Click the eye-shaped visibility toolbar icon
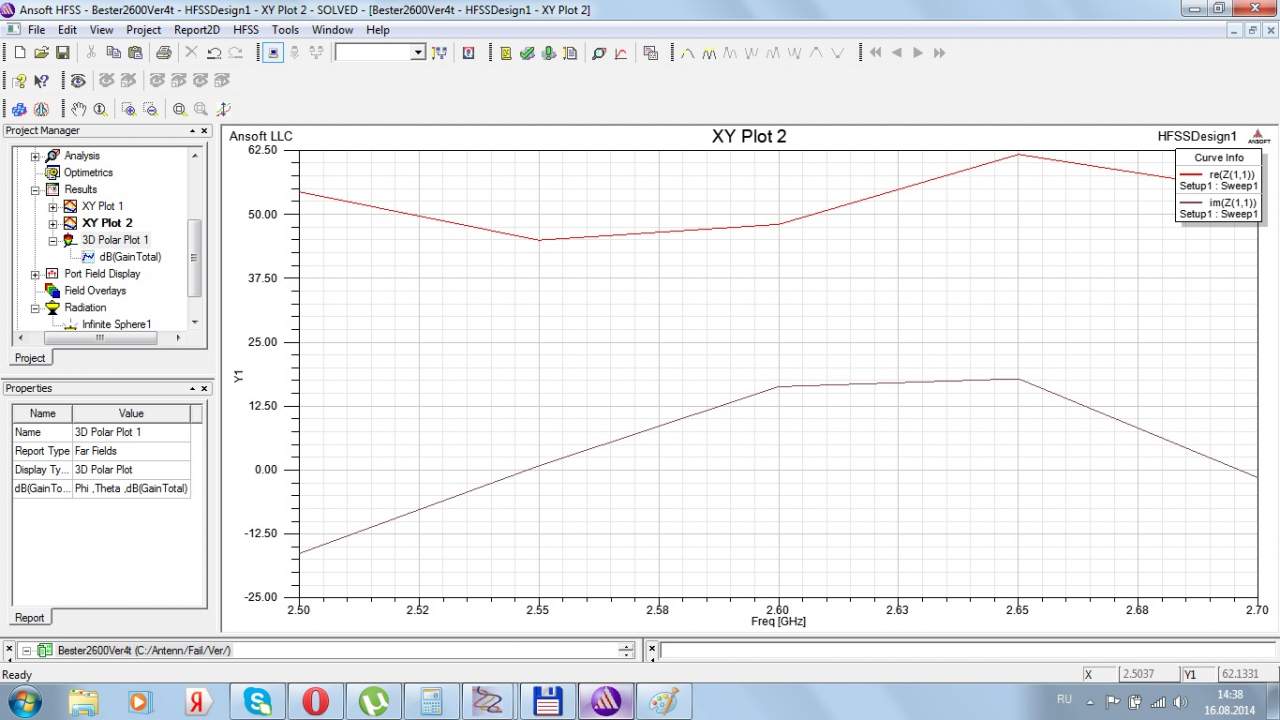This screenshot has height=720, width=1280. click(78, 81)
